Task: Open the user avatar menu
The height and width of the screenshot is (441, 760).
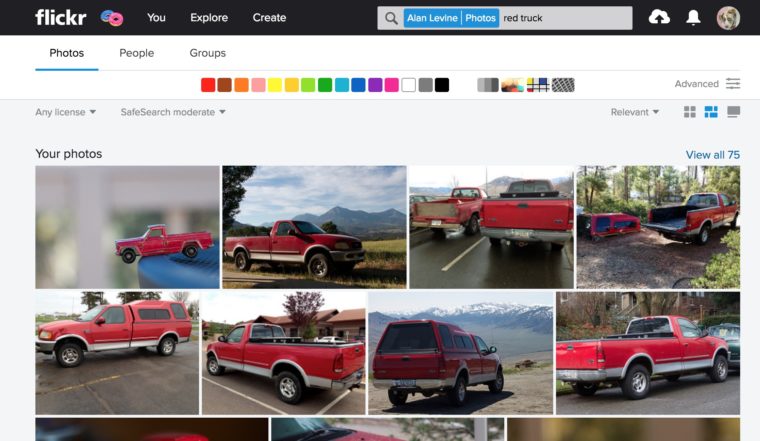Action: pos(728,17)
